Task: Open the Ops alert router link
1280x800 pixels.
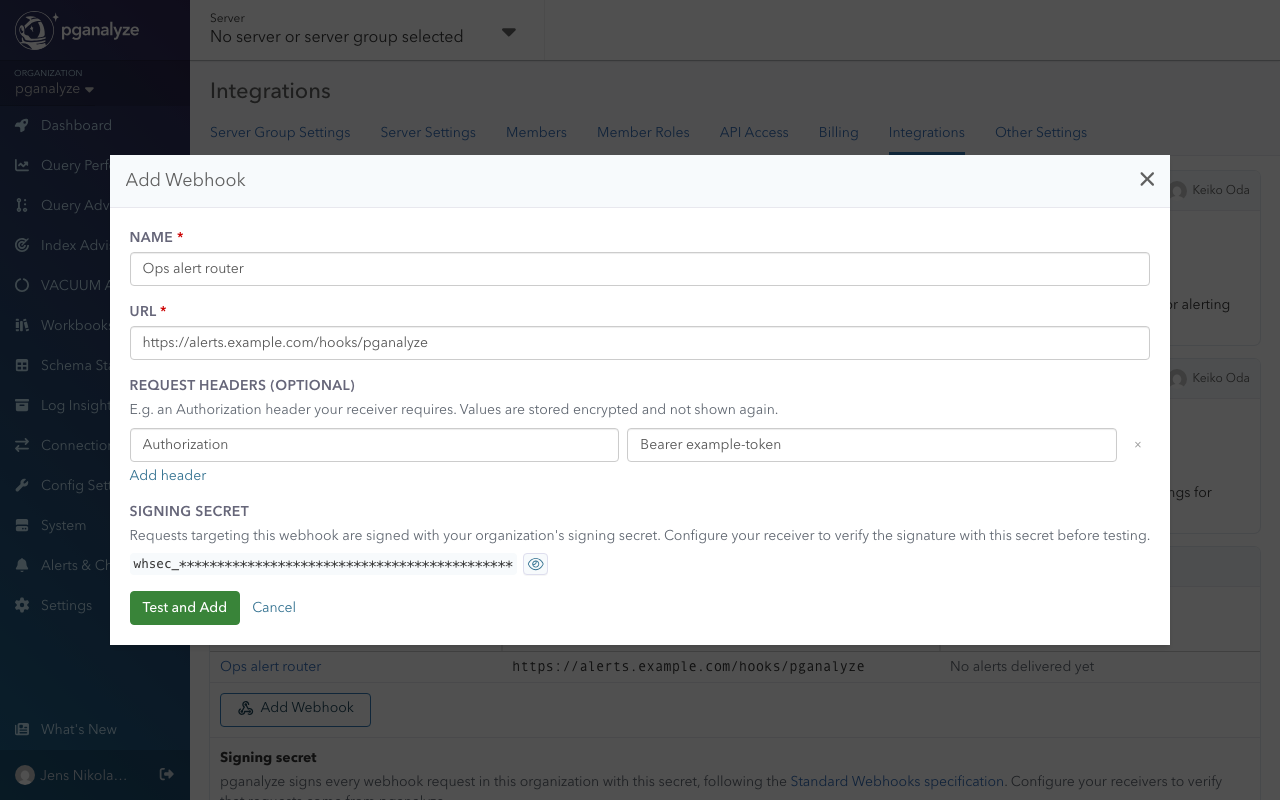Action: pos(271,666)
